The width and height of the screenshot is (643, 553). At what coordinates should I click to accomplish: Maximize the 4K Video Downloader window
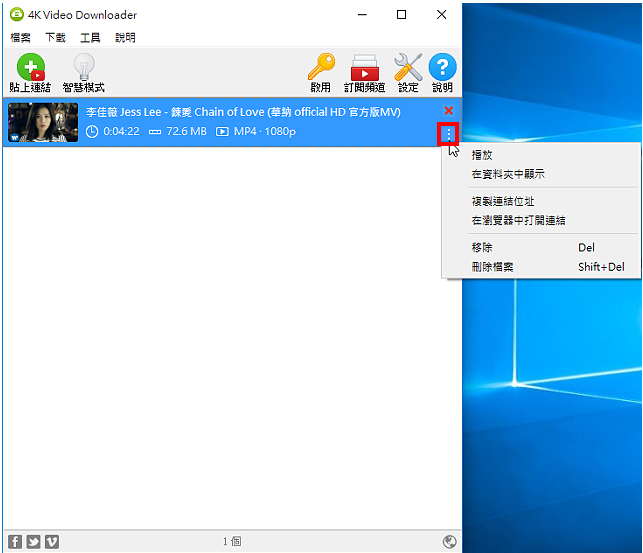coord(401,15)
